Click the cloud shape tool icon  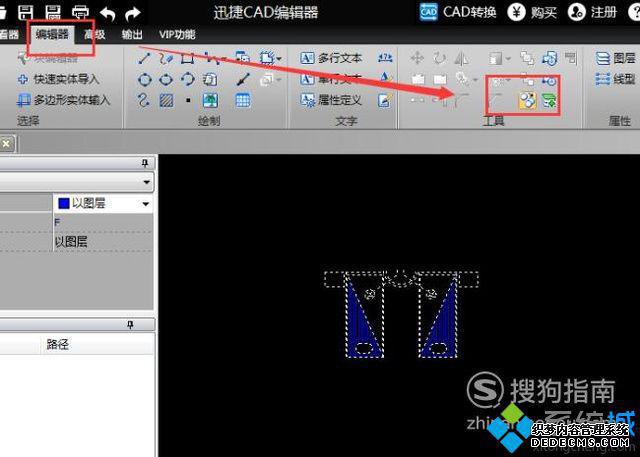(x=210, y=79)
